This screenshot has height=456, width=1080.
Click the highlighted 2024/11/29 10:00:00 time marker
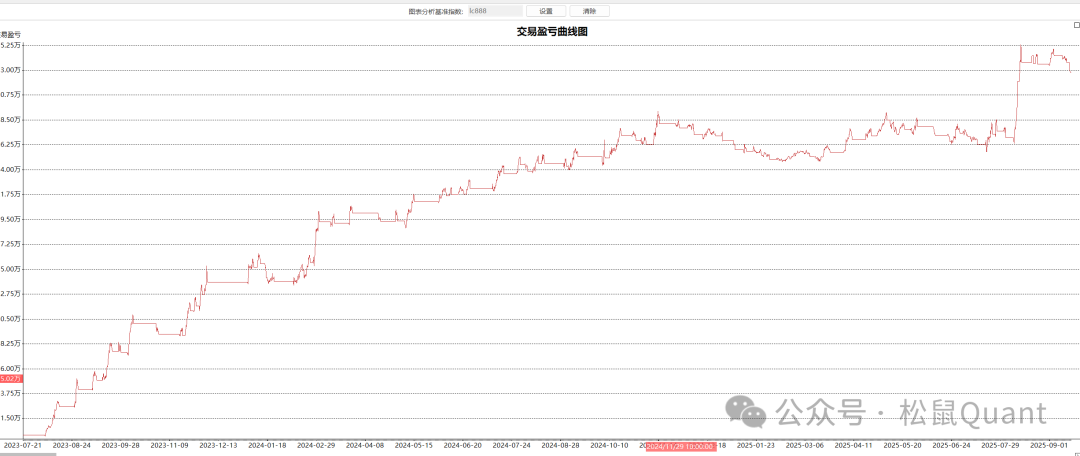tap(679, 446)
